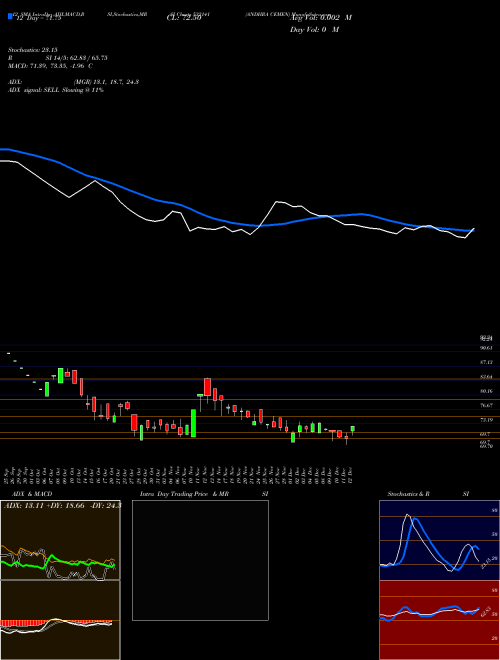Image resolution: width=500 pixels, height=660 pixels.
Task: Click 'ADX: 13.11 +DY: 18.66 -DY: 24.3' readout
Action: click(63, 505)
